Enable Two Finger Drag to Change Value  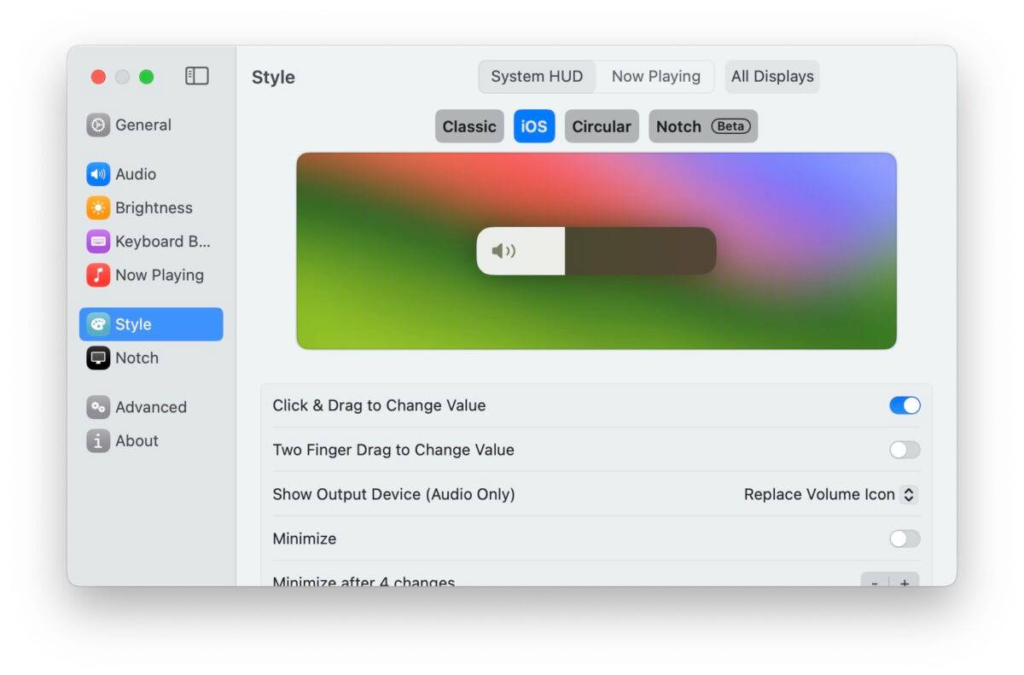(x=903, y=450)
